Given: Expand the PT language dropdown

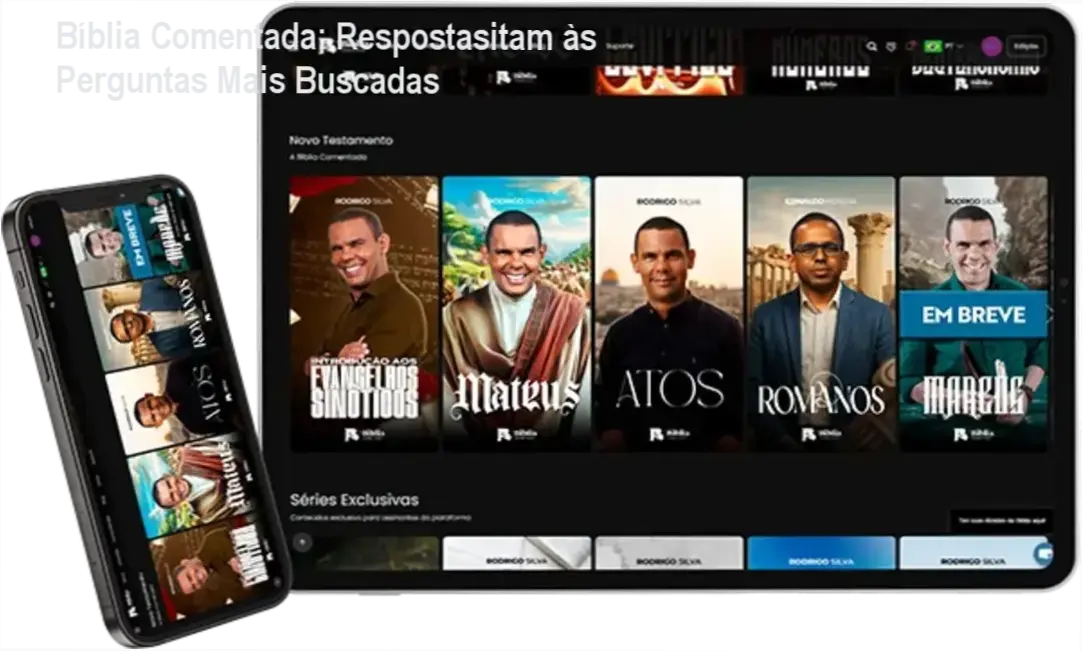Looking at the screenshot, I should click(954, 46).
